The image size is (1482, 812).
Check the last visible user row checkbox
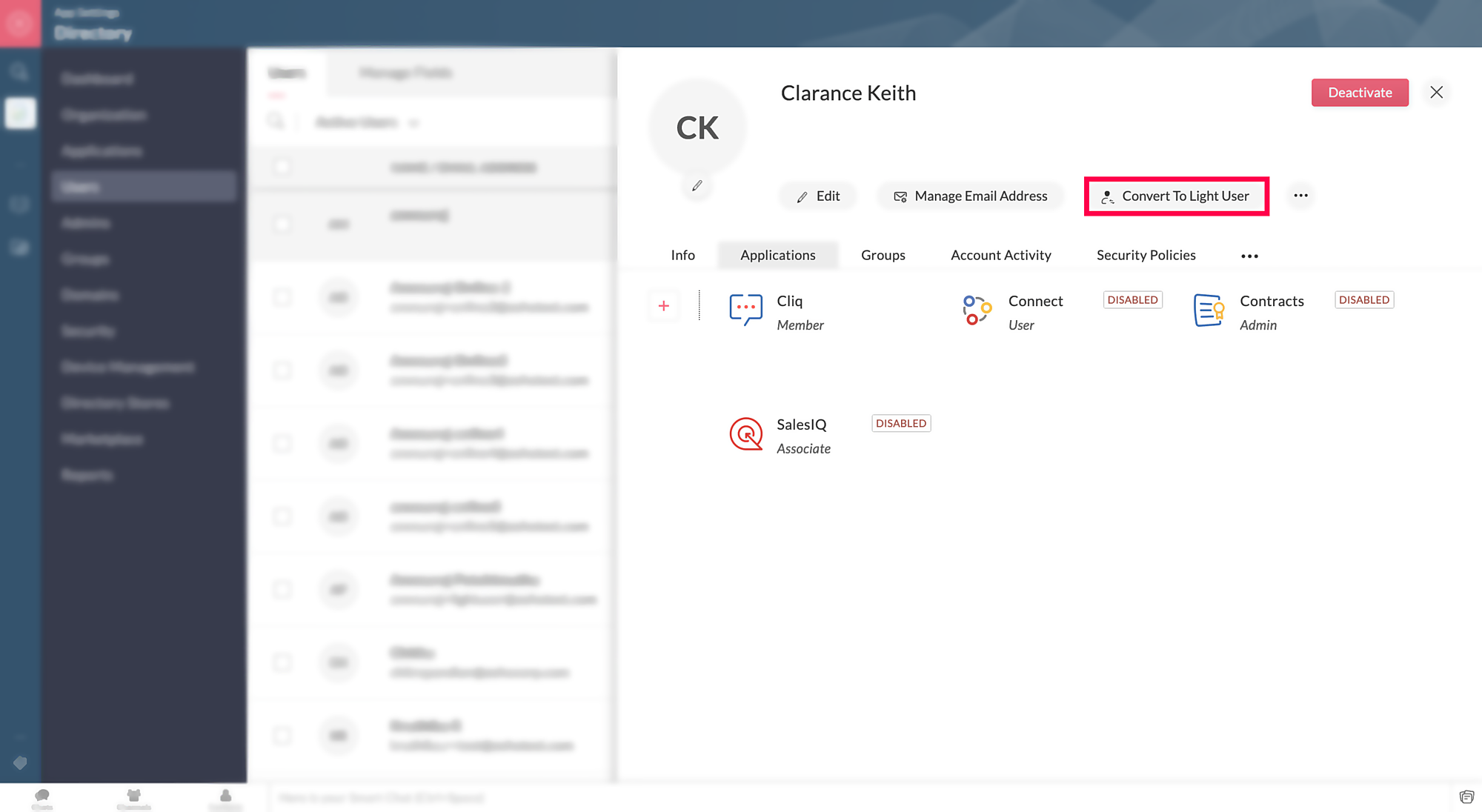point(282,735)
